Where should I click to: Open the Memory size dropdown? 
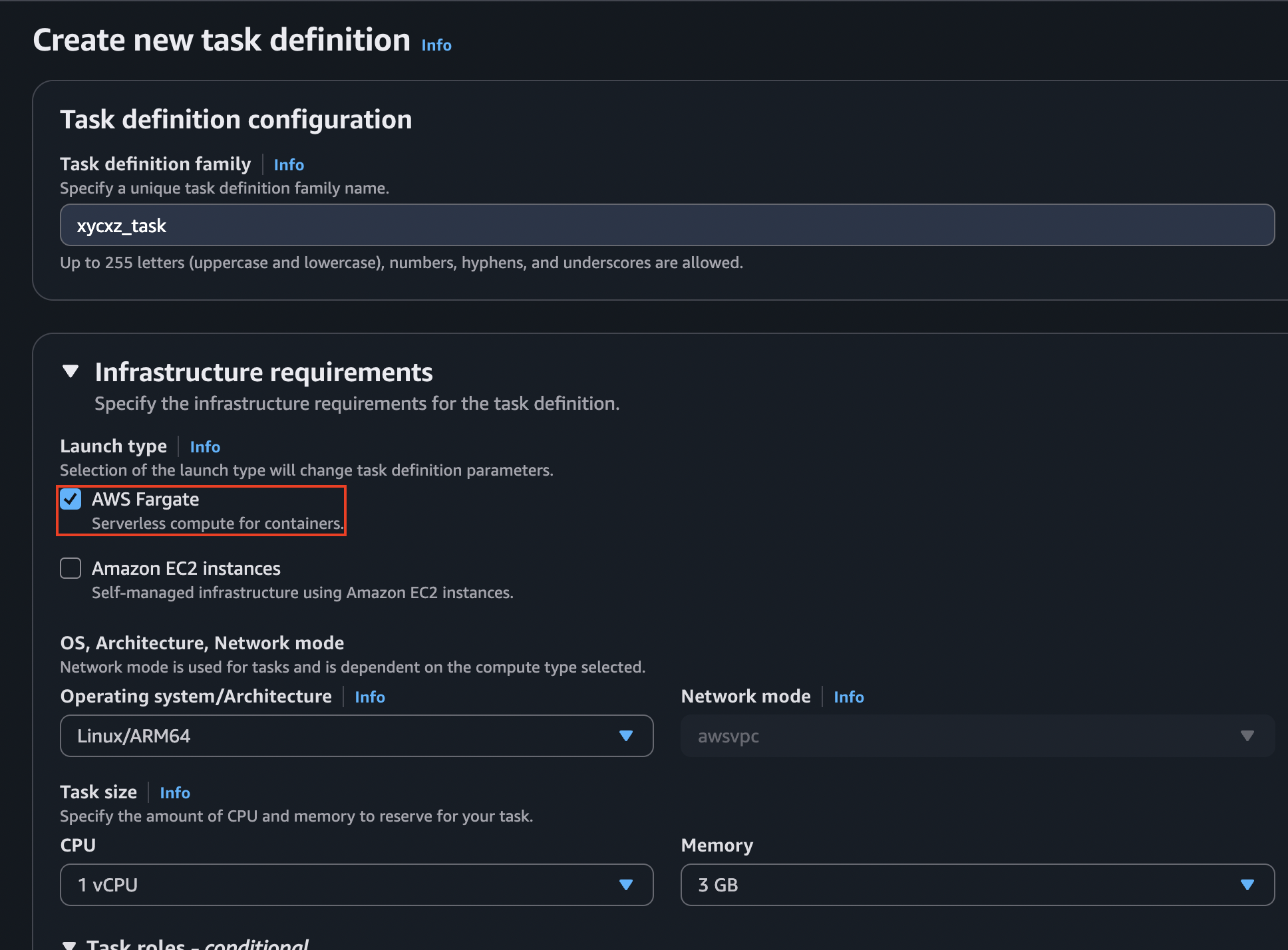click(x=975, y=885)
